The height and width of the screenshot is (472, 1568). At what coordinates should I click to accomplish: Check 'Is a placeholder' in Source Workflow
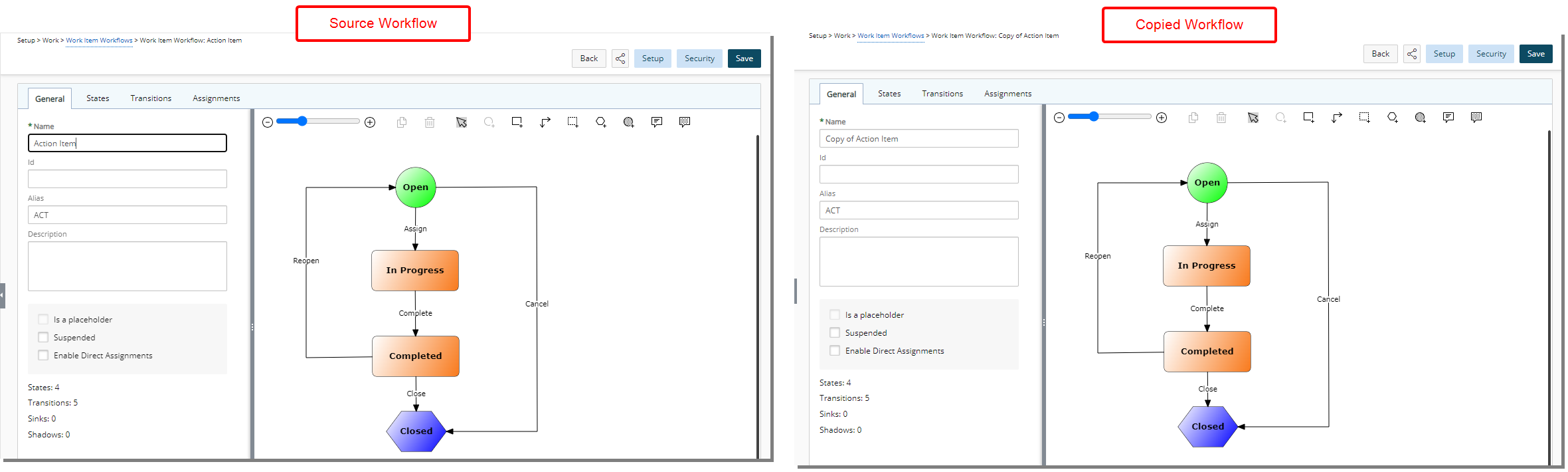(43, 319)
